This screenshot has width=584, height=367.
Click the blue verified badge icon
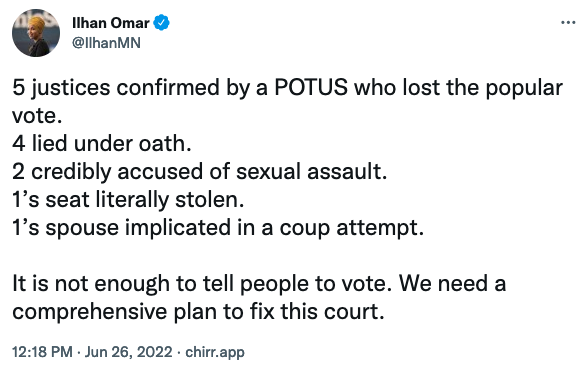tap(162, 23)
